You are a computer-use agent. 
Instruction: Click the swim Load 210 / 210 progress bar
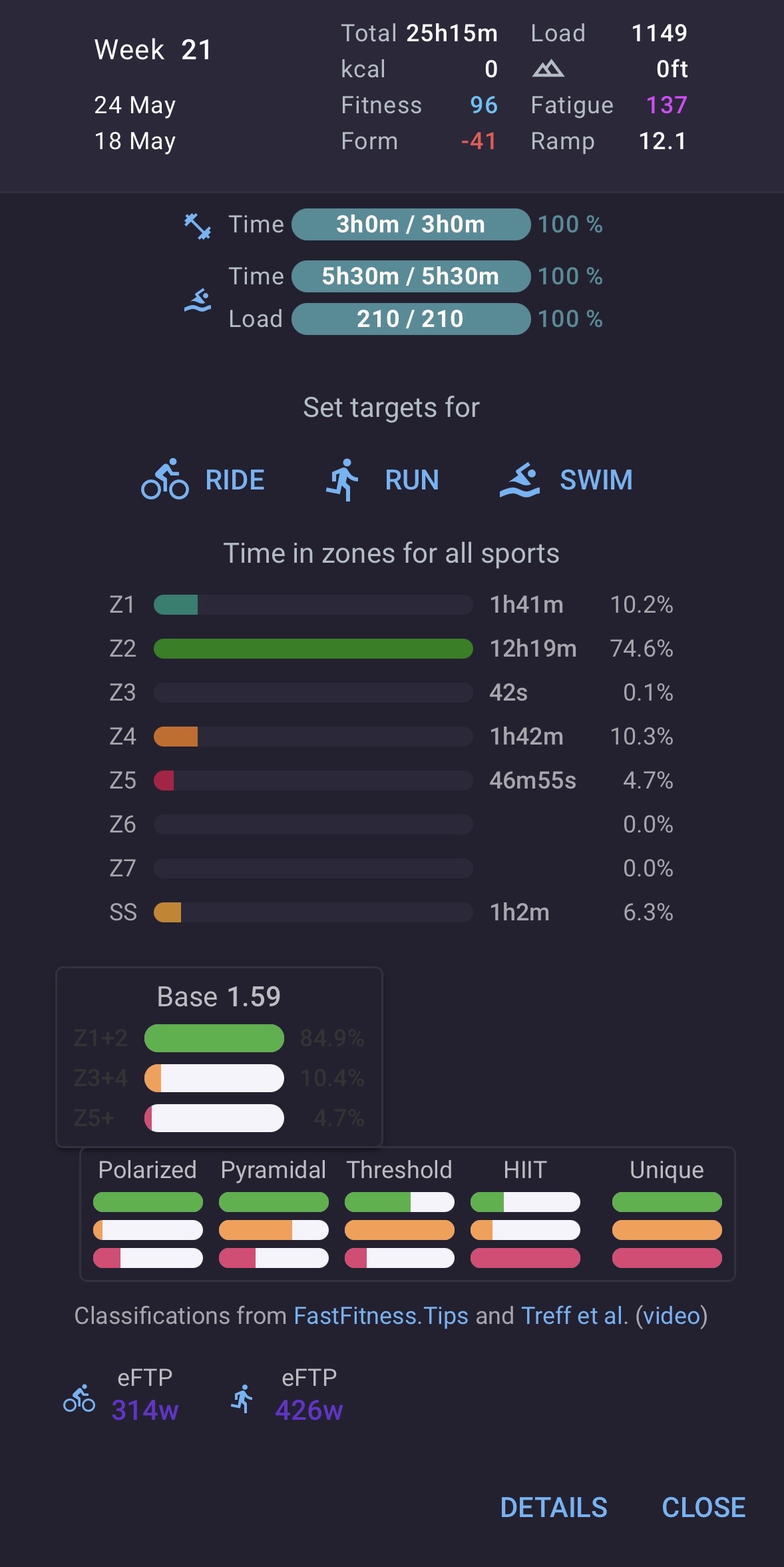pyautogui.click(x=411, y=319)
